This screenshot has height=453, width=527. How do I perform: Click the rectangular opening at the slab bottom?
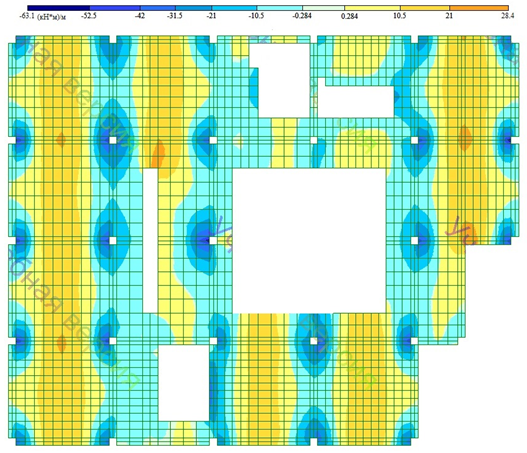184,383
